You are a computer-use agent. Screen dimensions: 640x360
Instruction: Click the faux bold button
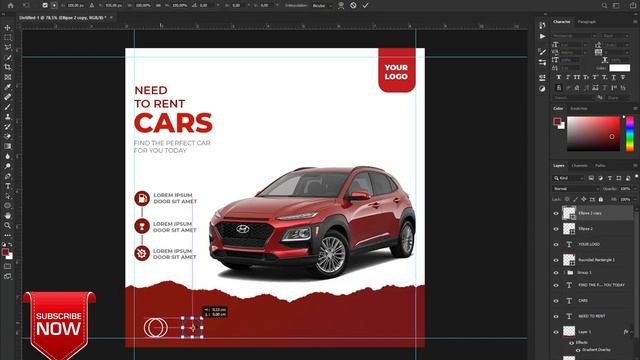(558, 77)
